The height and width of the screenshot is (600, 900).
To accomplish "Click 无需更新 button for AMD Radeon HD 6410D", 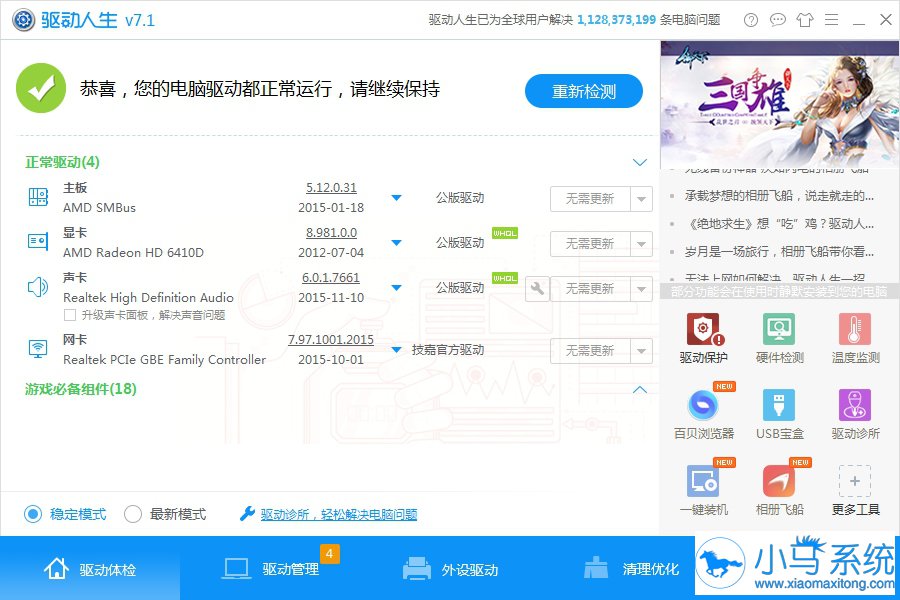I will pos(590,243).
